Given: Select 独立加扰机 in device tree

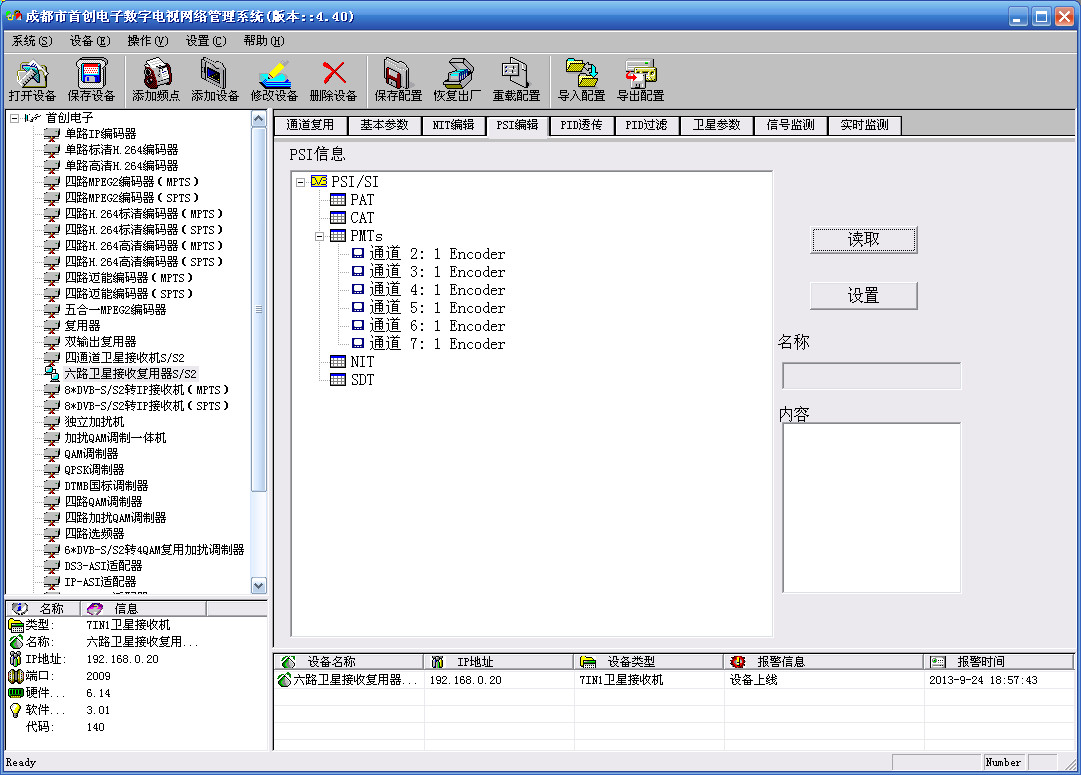Looking at the screenshot, I should click(x=94, y=422).
